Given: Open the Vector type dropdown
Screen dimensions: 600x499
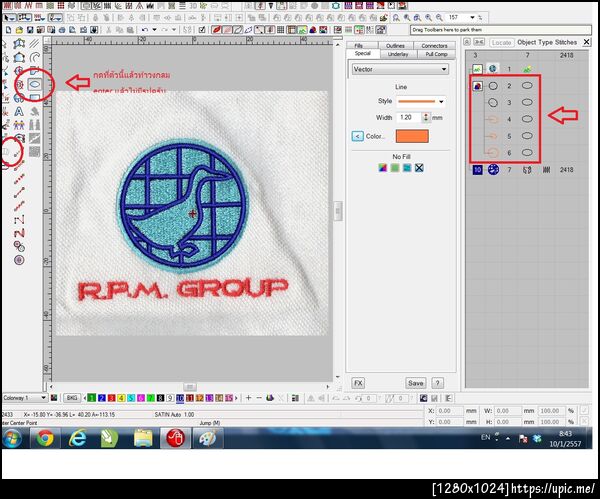Looking at the screenshot, I should [399, 69].
